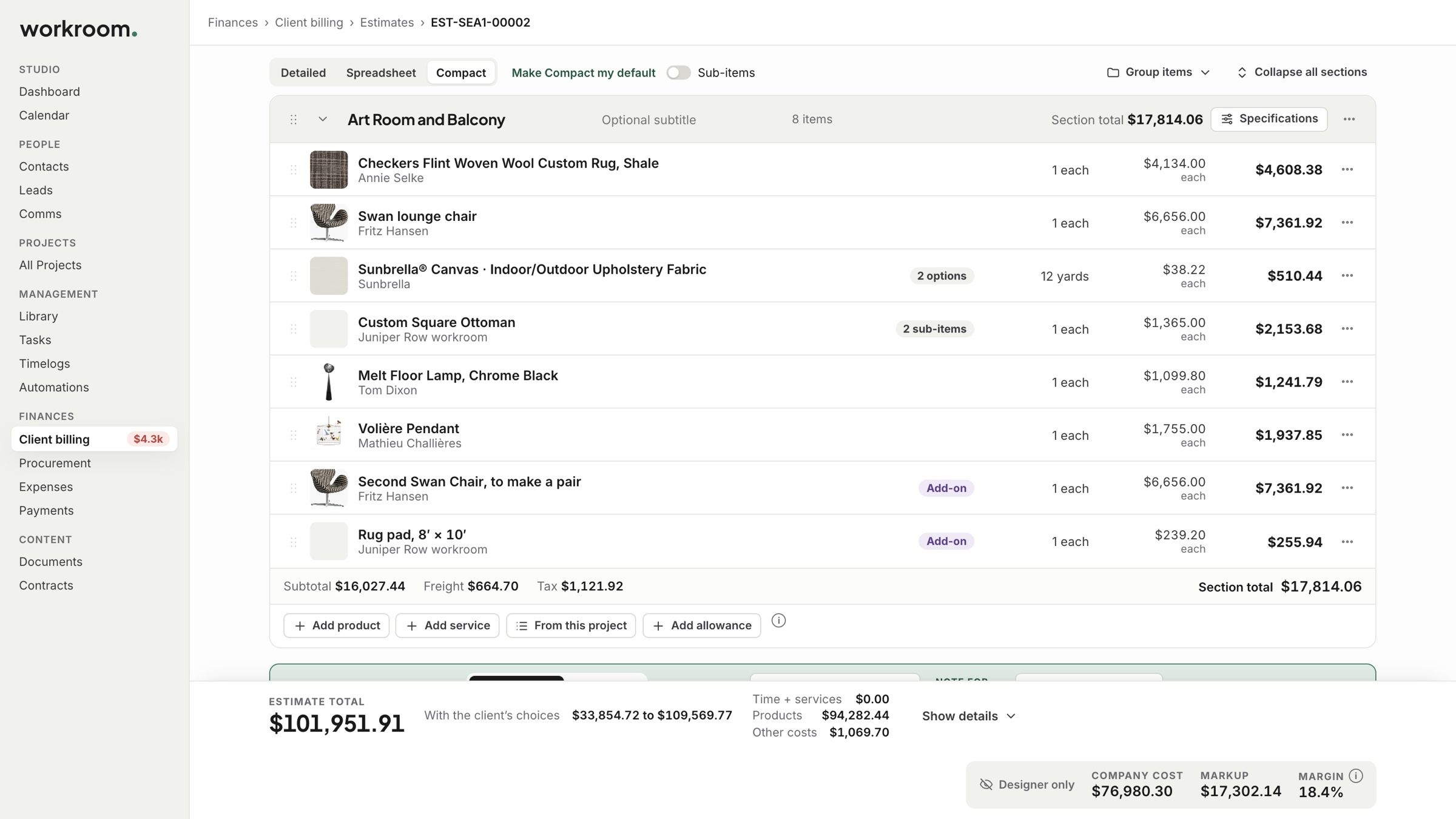Screen dimensions: 1456x819
Task: Click the Checkers Flint rug thumbnail
Action: click(x=329, y=170)
